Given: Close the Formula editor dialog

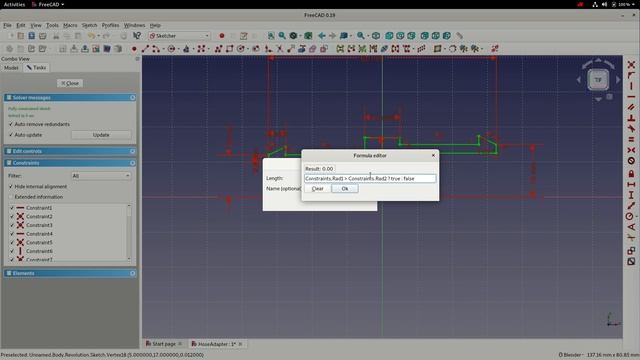Looking at the screenshot, I should (x=433, y=156).
